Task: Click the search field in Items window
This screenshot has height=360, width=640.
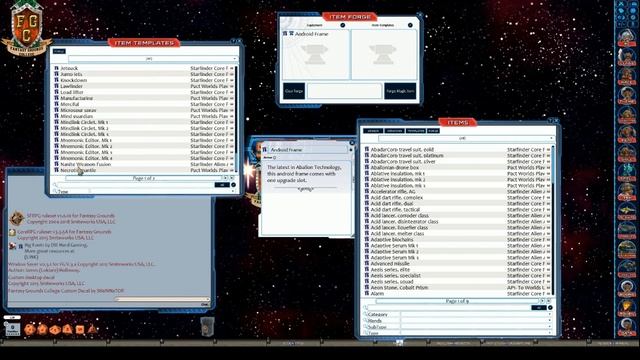Action: (449, 307)
